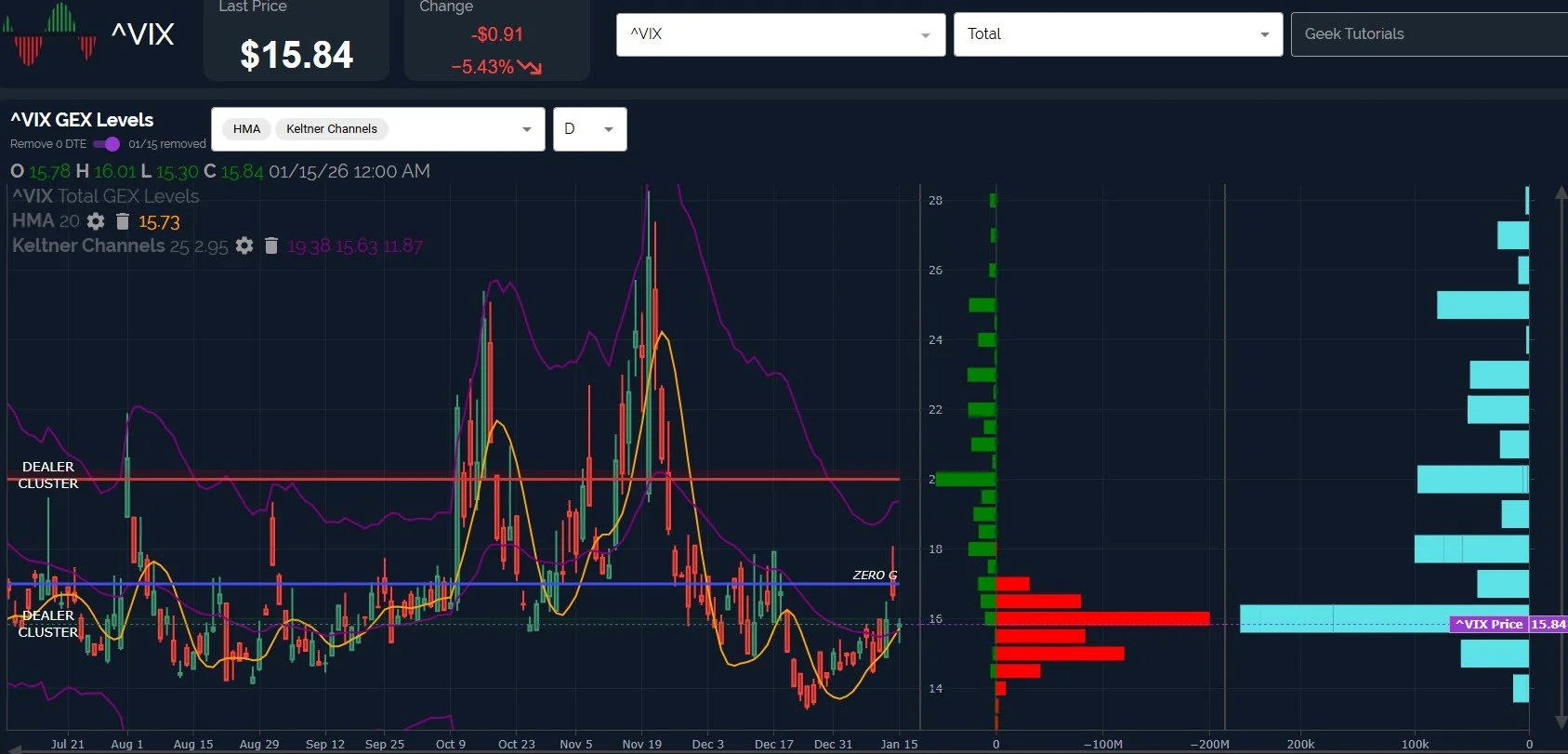
Task: Open Keltner Channels settings gear
Action: [x=244, y=245]
